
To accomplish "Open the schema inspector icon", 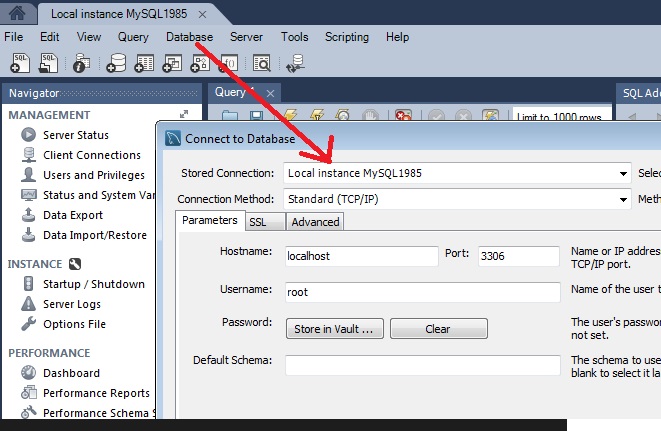I will pyautogui.click(x=81, y=63).
